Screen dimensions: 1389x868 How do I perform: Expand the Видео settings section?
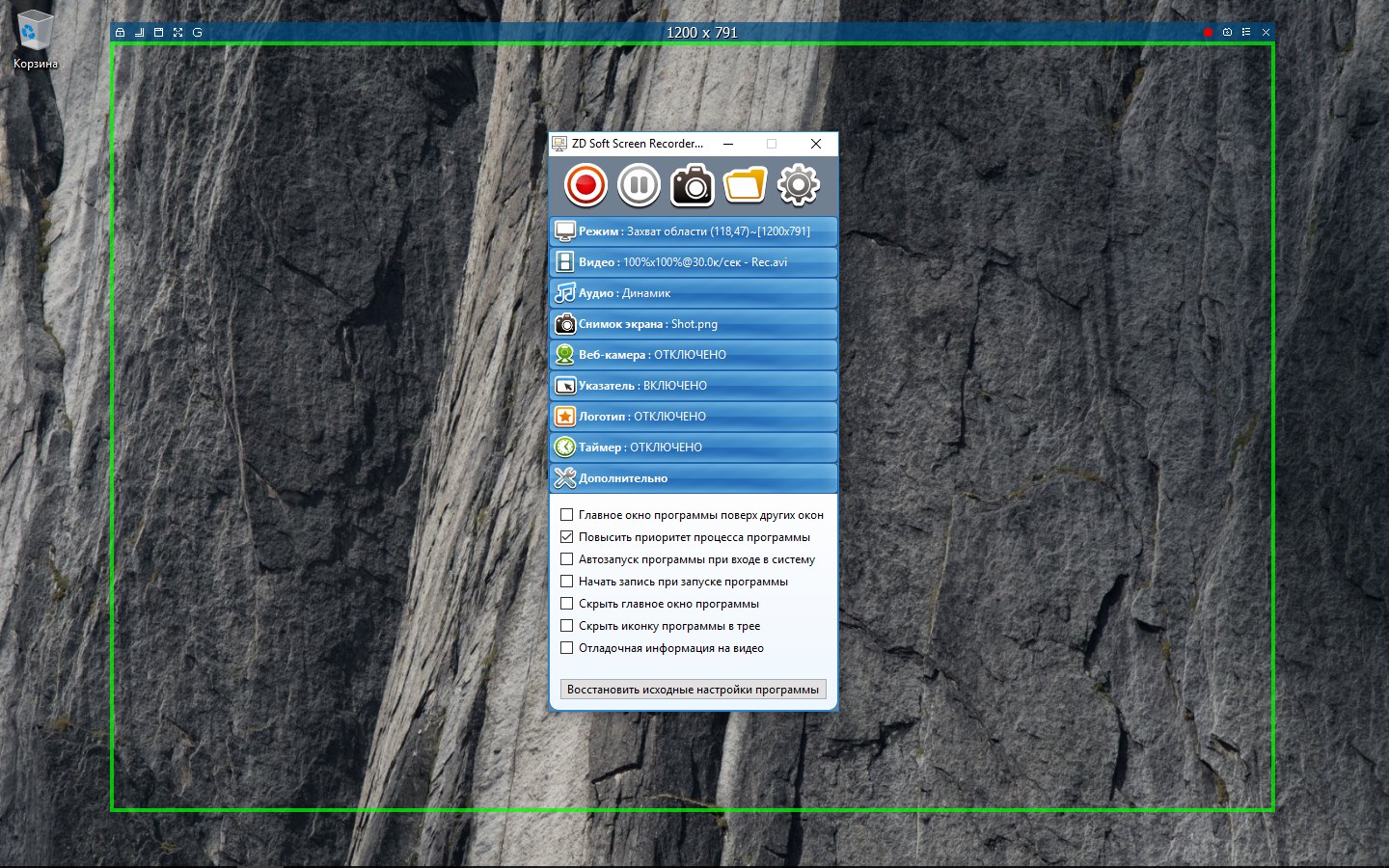[x=693, y=262]
